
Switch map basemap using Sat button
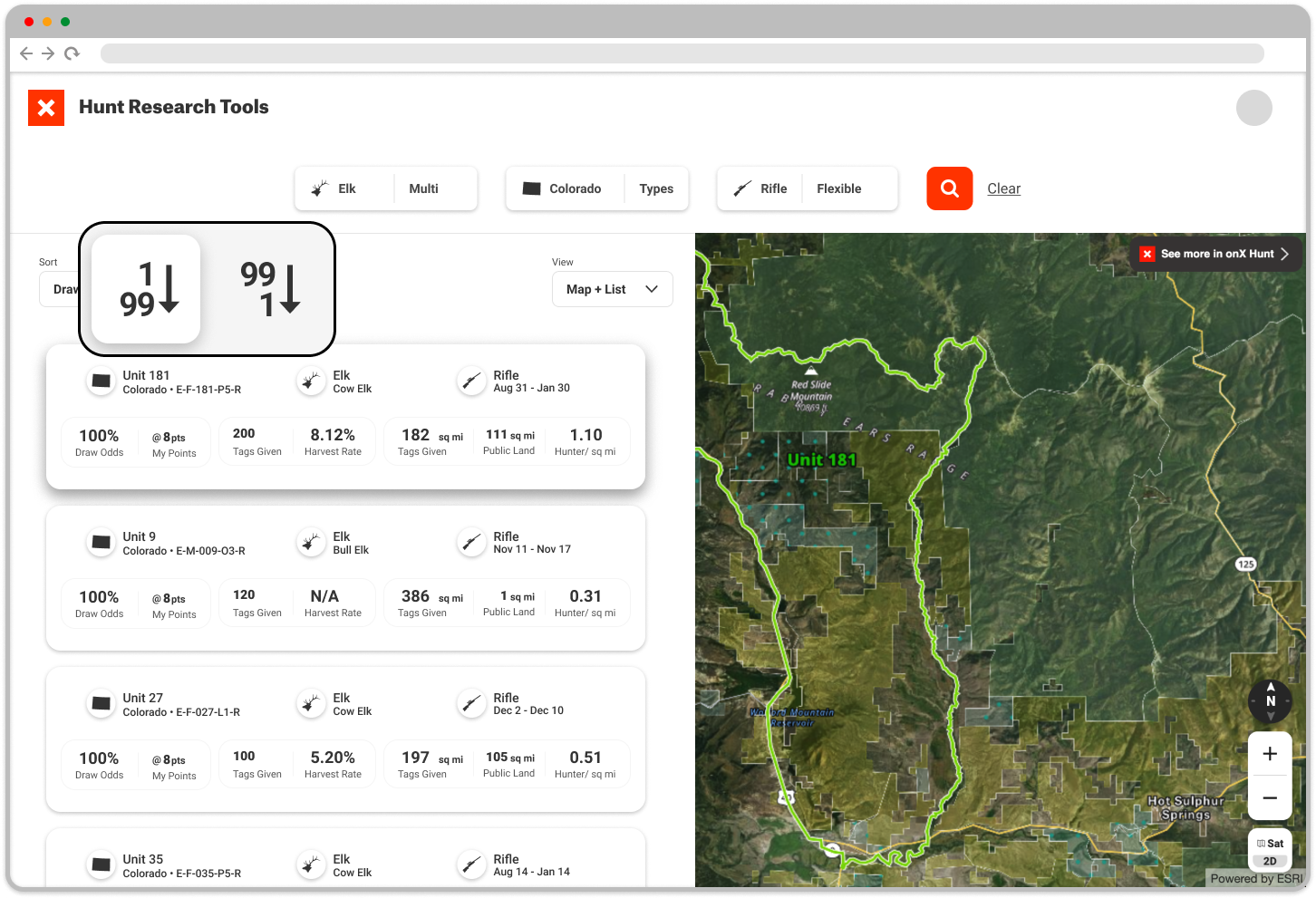point(1270,843)
